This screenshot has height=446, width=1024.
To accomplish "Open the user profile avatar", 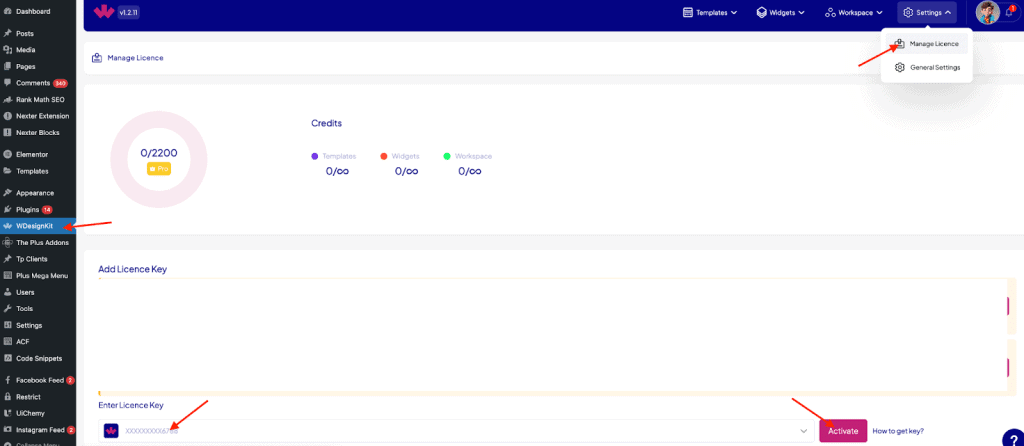I will point(987,13).
